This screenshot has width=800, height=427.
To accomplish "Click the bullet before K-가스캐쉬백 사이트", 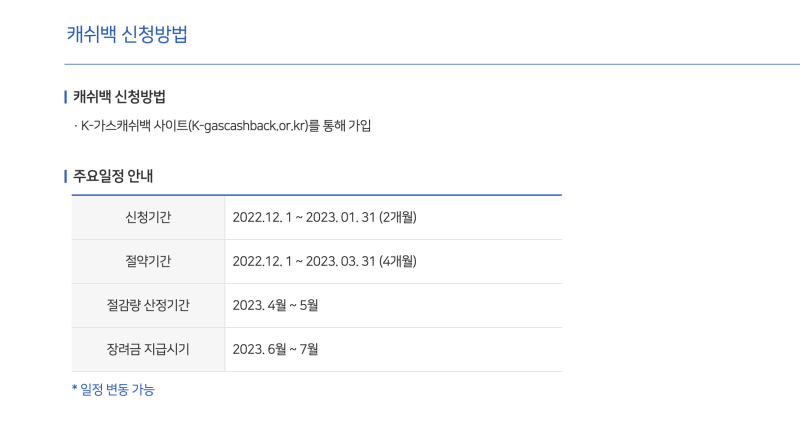I will tap(76, 126).
